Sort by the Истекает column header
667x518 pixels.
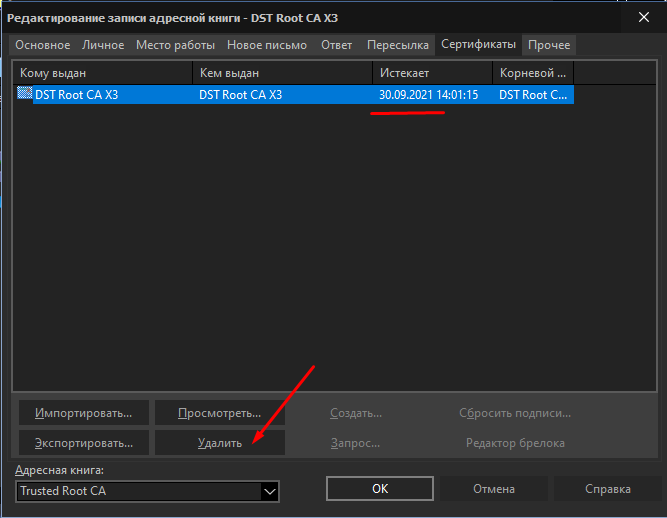pyautogui.click(x=433, y=73)
